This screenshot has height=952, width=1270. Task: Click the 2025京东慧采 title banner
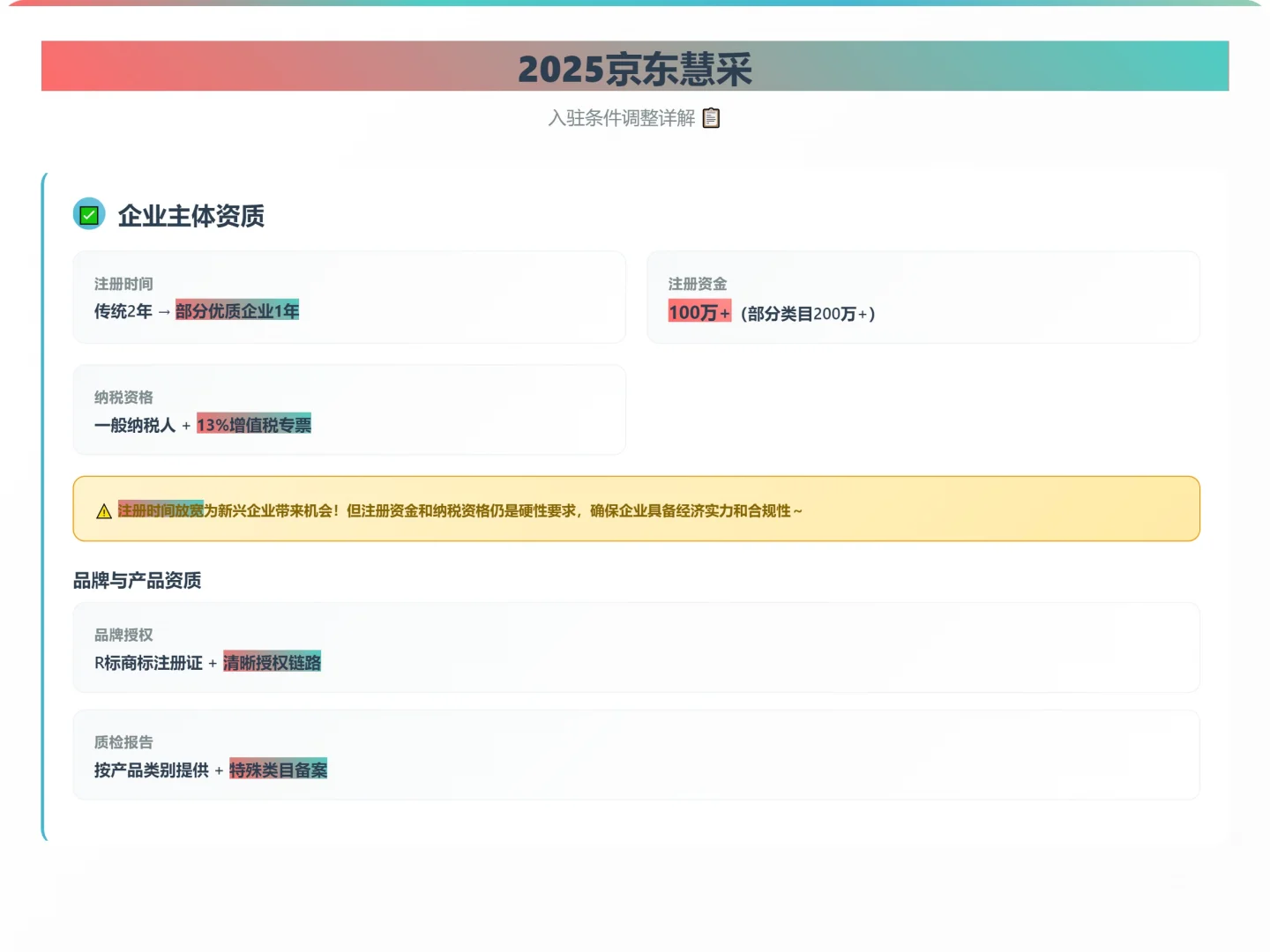click(x=635, y=66)
